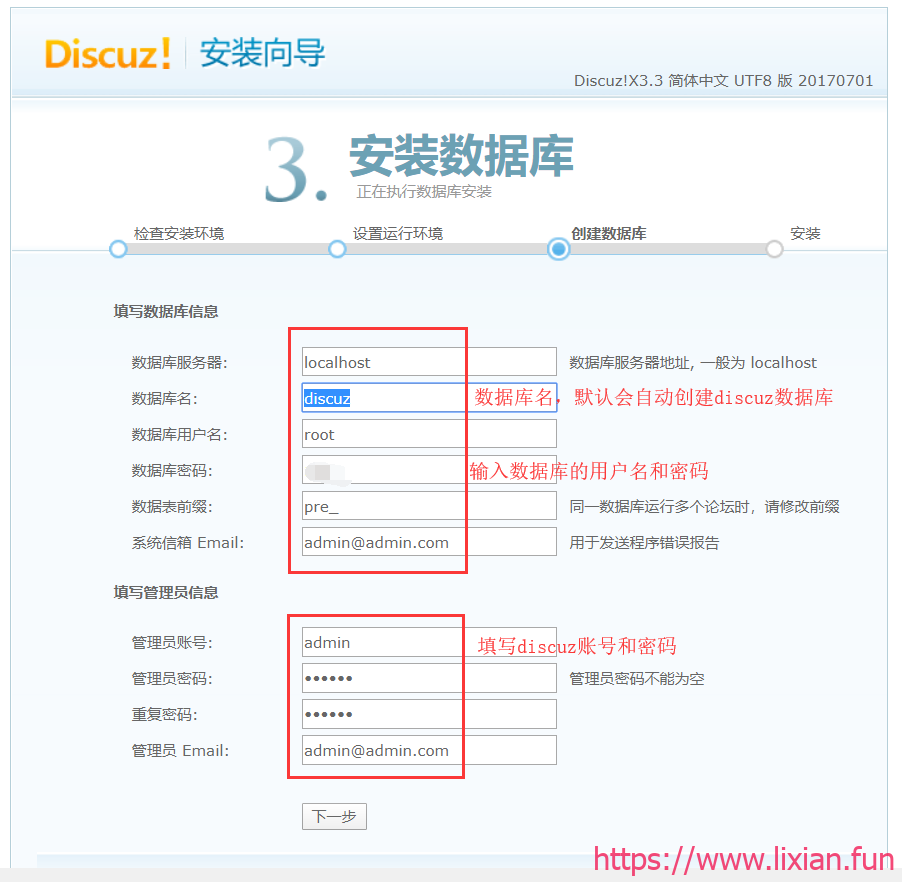Click the 创建数据库 active step circle
This screenshot has height=882, width=902.
558,249
